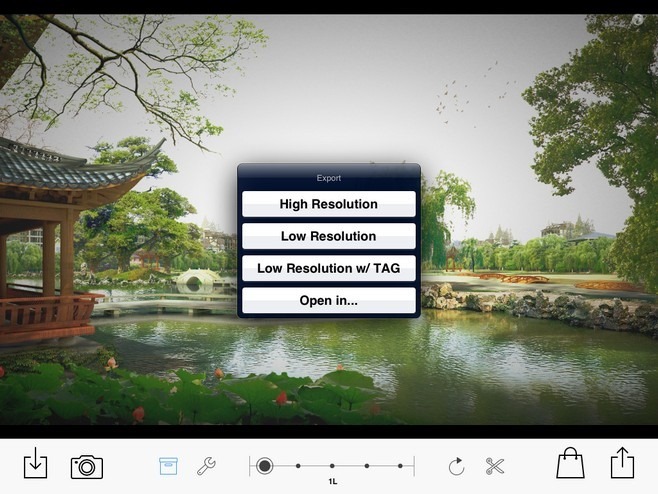
Task: Click the 1L label under slider
Action: (333, 481)
